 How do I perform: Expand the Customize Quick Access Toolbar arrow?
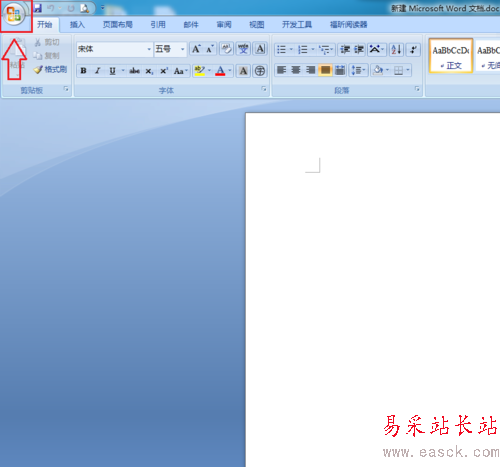point(102,7)
